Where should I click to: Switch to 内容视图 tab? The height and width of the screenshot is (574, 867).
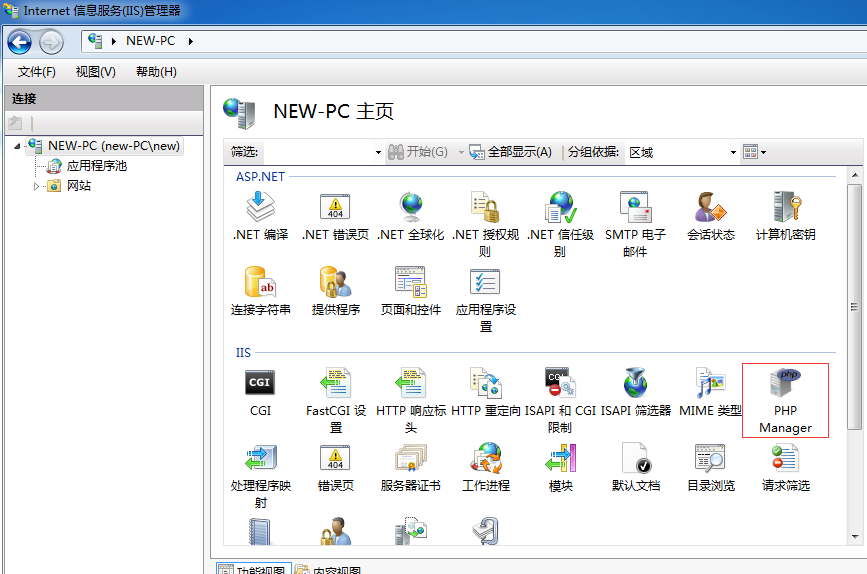pyautogui.click(x=328, y=569)
